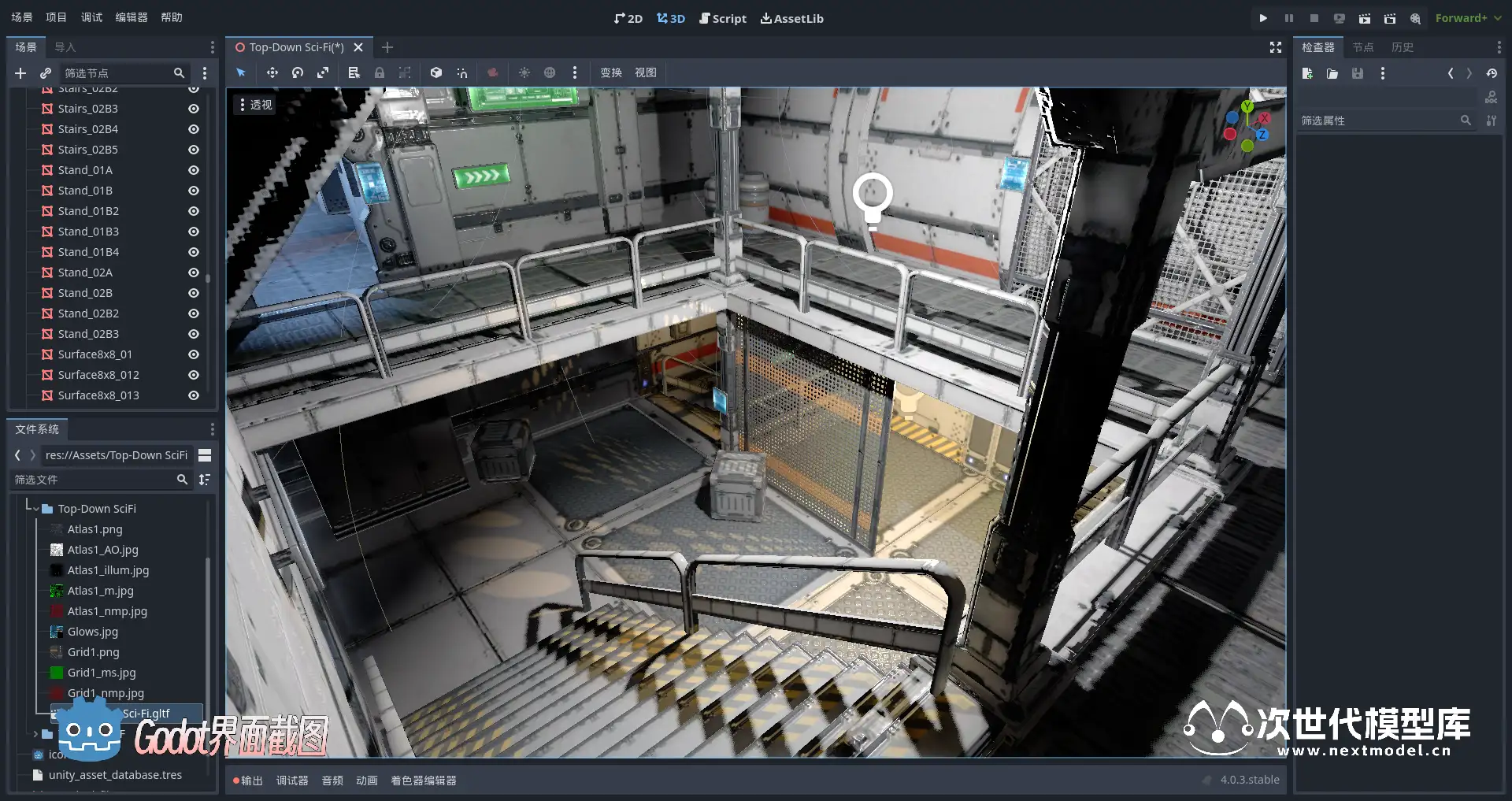Switch to the Script workspace
Image resolution: width=1512 pixels, height=801 pixels.
[x=722, y=18]
